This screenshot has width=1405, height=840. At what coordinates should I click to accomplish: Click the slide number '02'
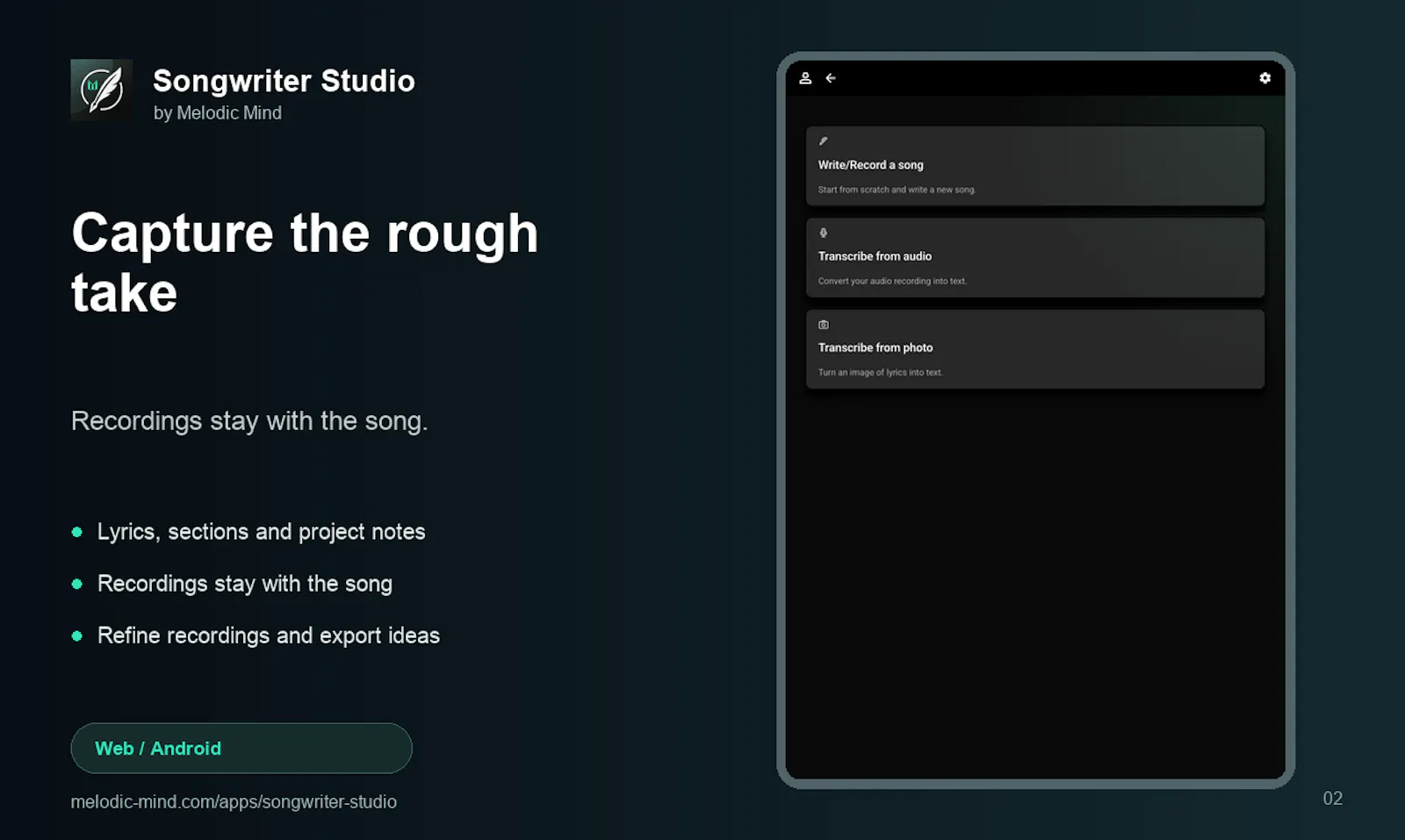coord(1333,798)
